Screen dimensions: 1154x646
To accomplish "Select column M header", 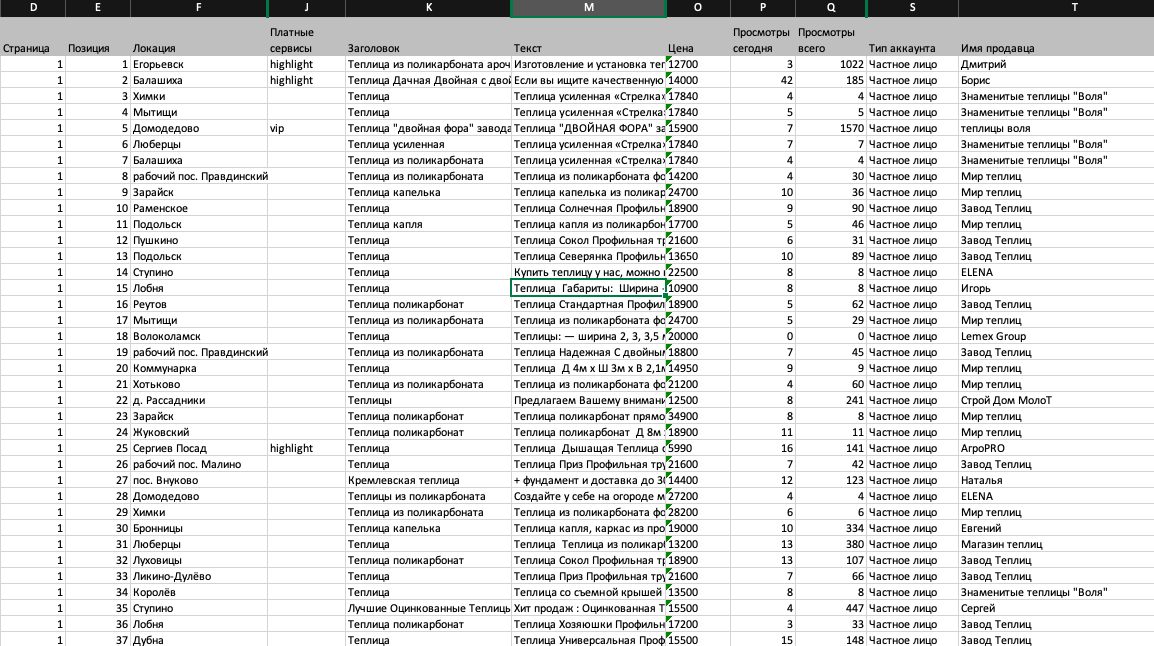I will (x=589, y=7).
